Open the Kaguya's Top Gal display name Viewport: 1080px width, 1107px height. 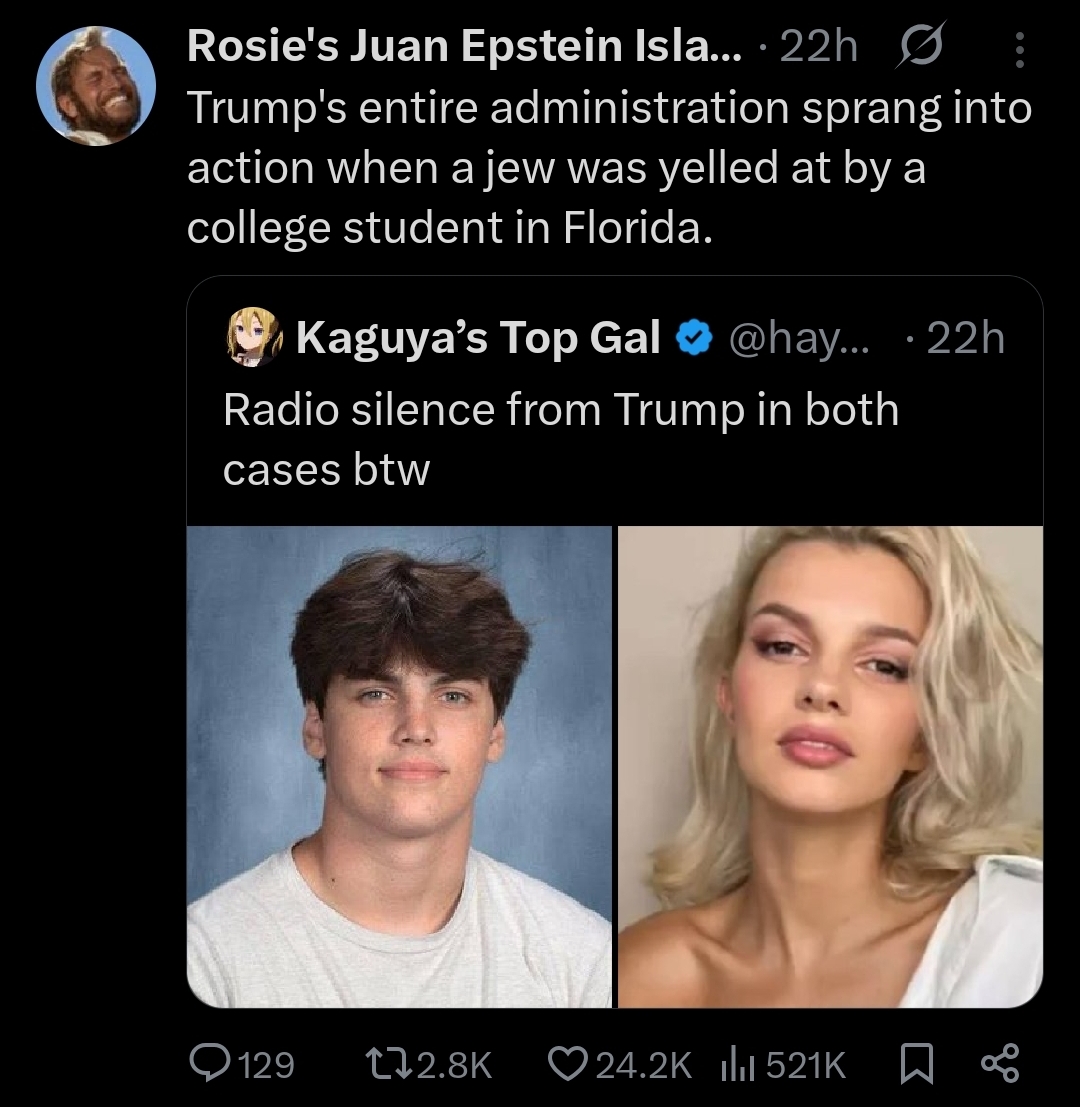click(478, 339)
